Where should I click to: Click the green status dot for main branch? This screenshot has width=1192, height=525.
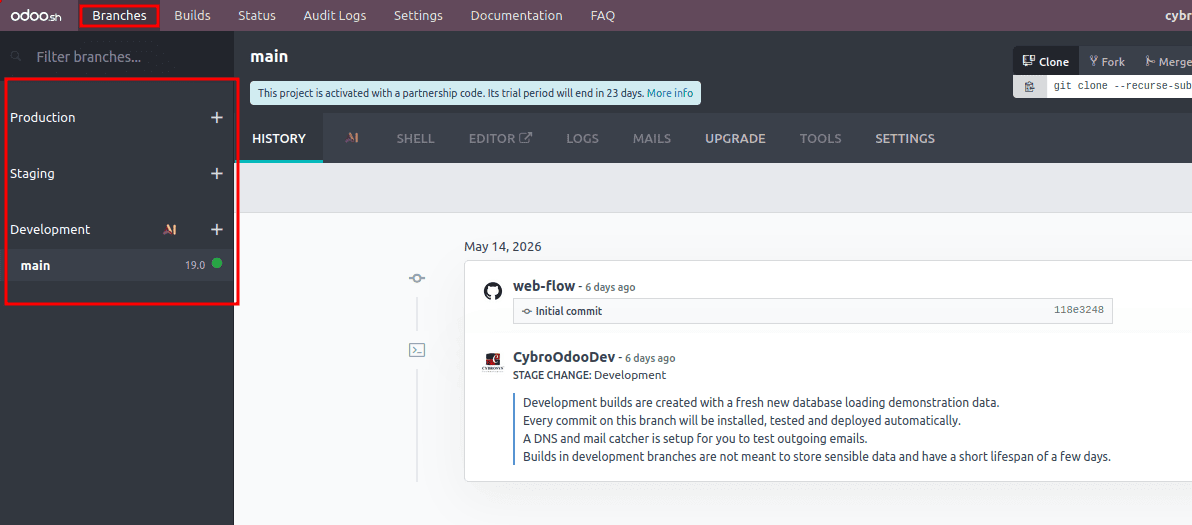[x=217, y=264]
